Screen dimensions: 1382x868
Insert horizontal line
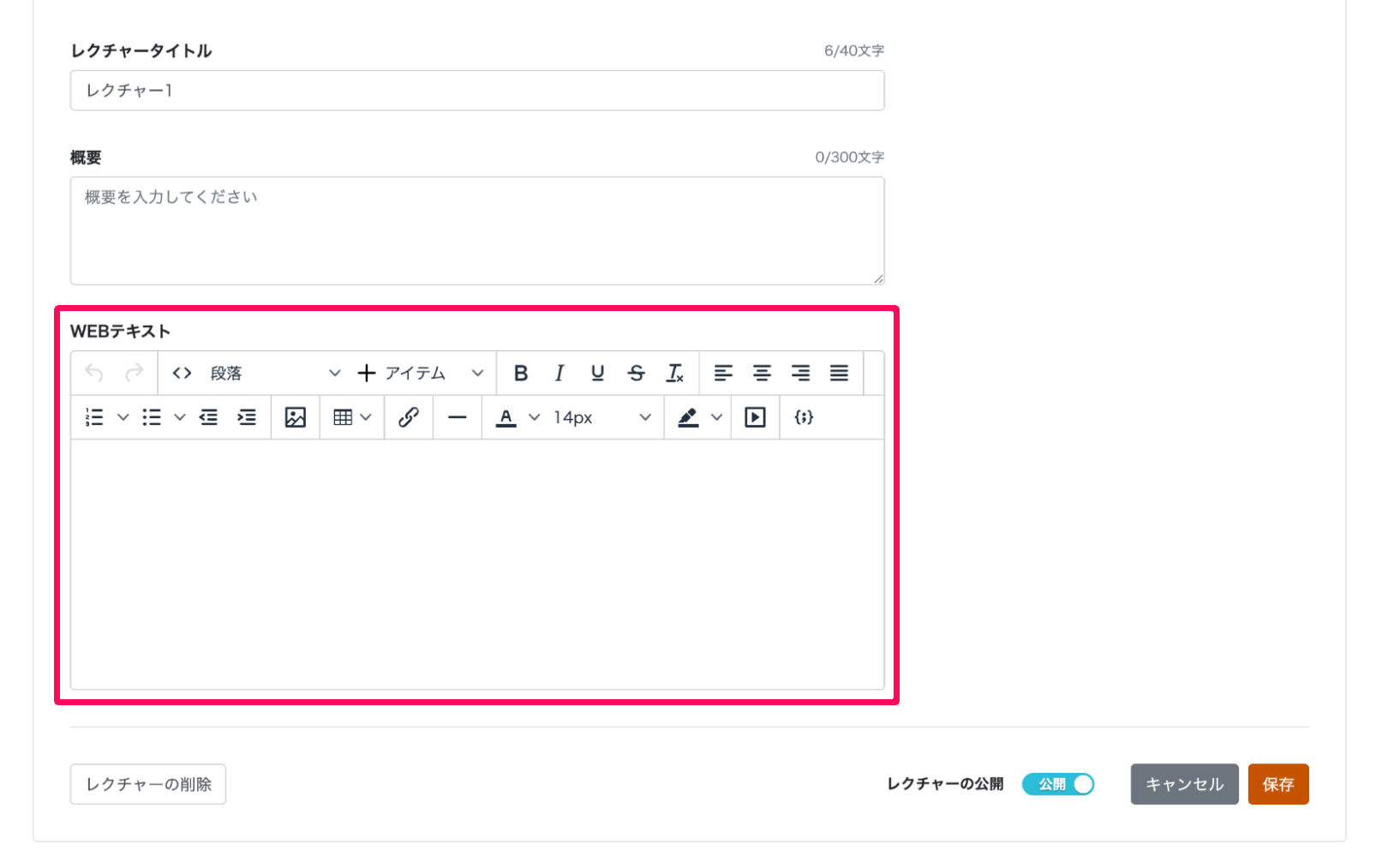(x=458, y=417)
